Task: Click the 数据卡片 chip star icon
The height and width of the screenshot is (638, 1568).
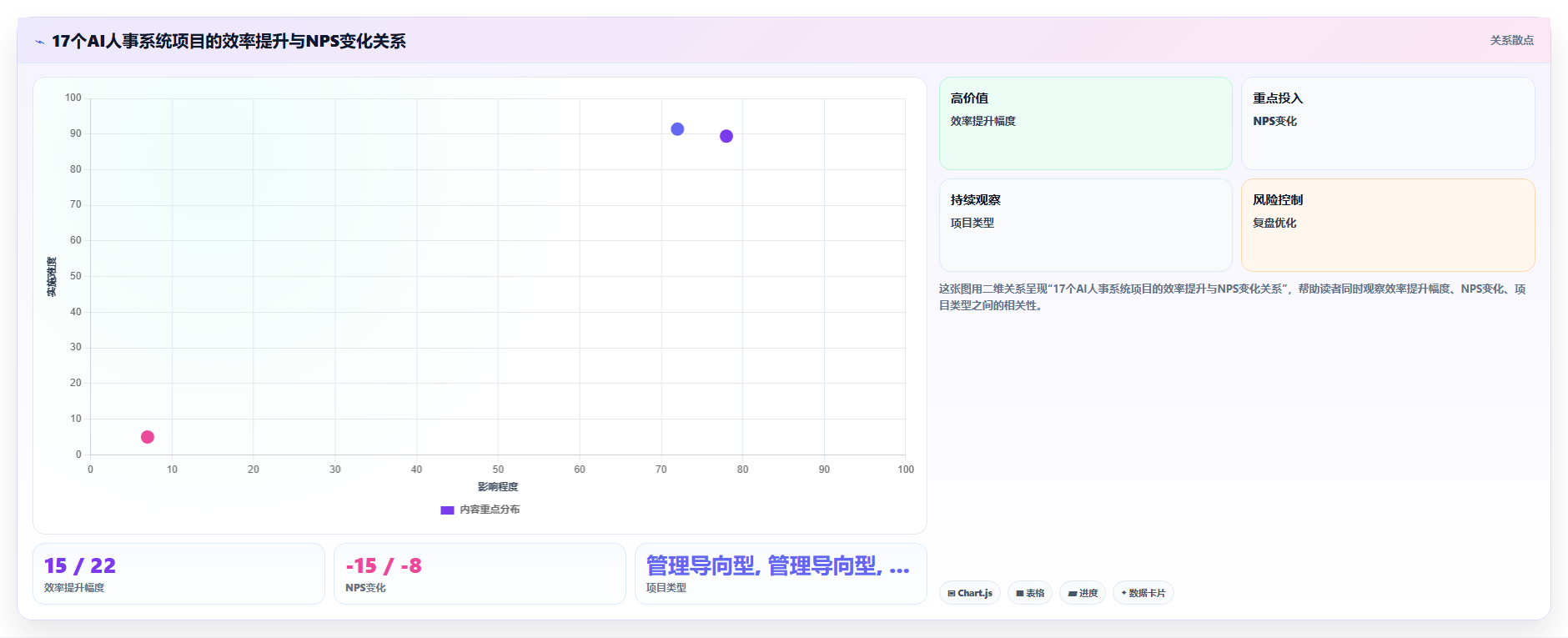Action: [1123, 593]
